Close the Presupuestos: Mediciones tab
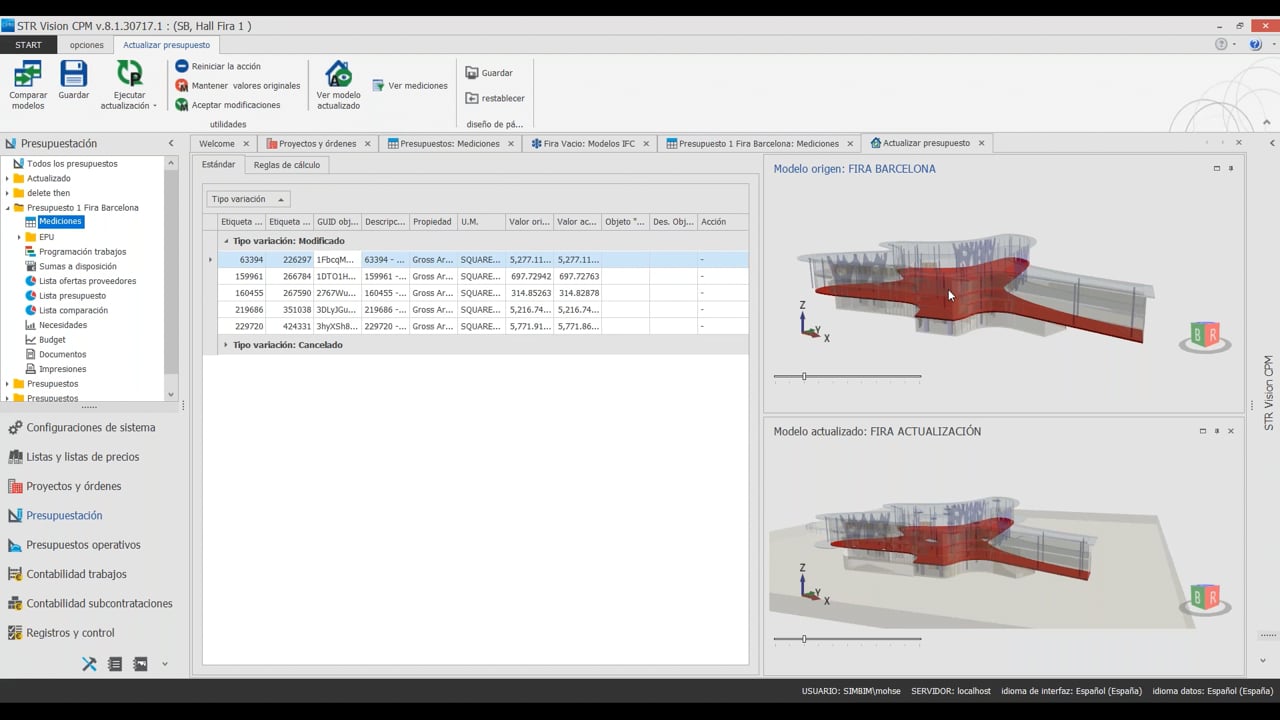The height and width of the screenshot is (720, 1280). coord(510,143)
